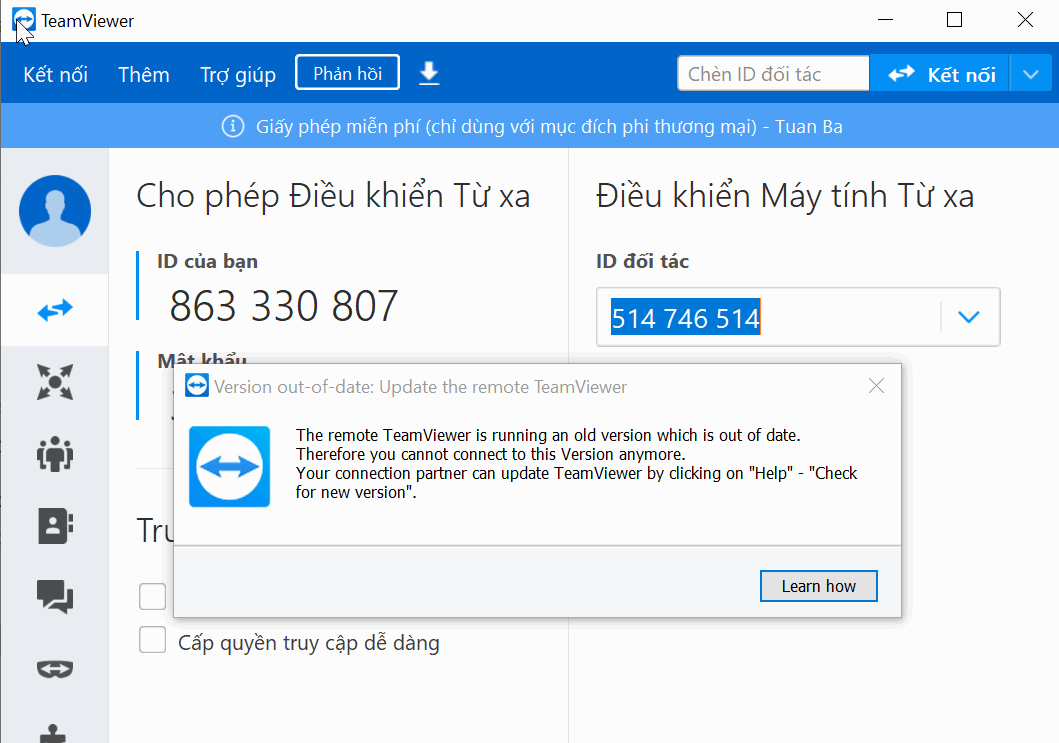
Task: Tick the Cấp quyền truy cập dễ dàng checkbox
Action: coord(153,640)
